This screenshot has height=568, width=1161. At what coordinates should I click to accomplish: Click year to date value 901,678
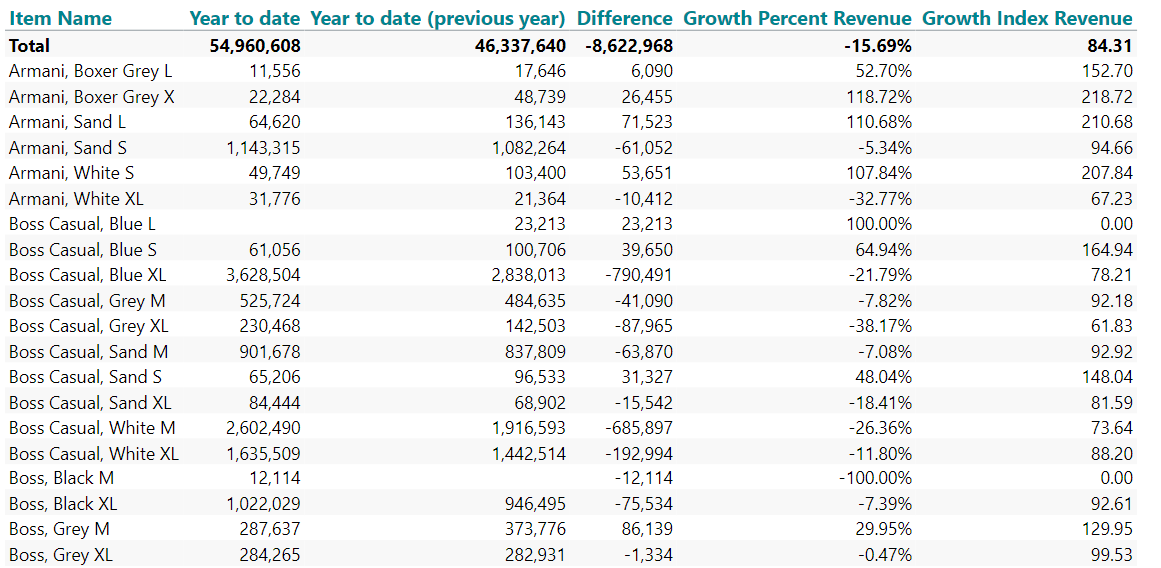272,351
